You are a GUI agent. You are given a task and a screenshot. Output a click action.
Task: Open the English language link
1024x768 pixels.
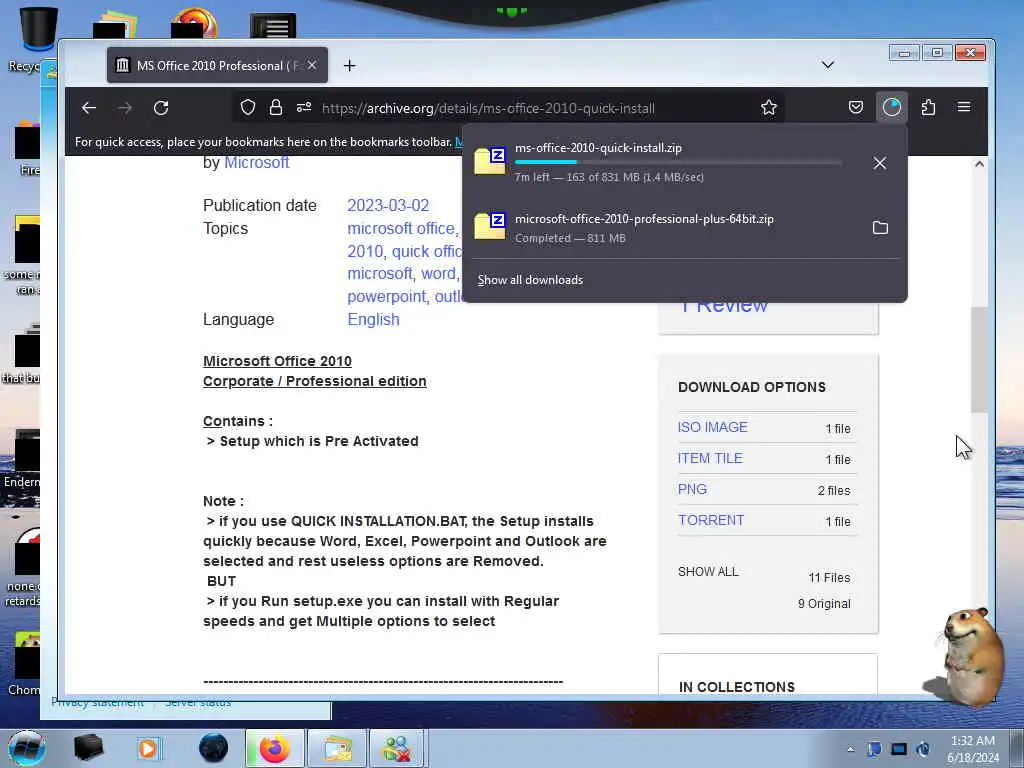(x=373, y=319)
